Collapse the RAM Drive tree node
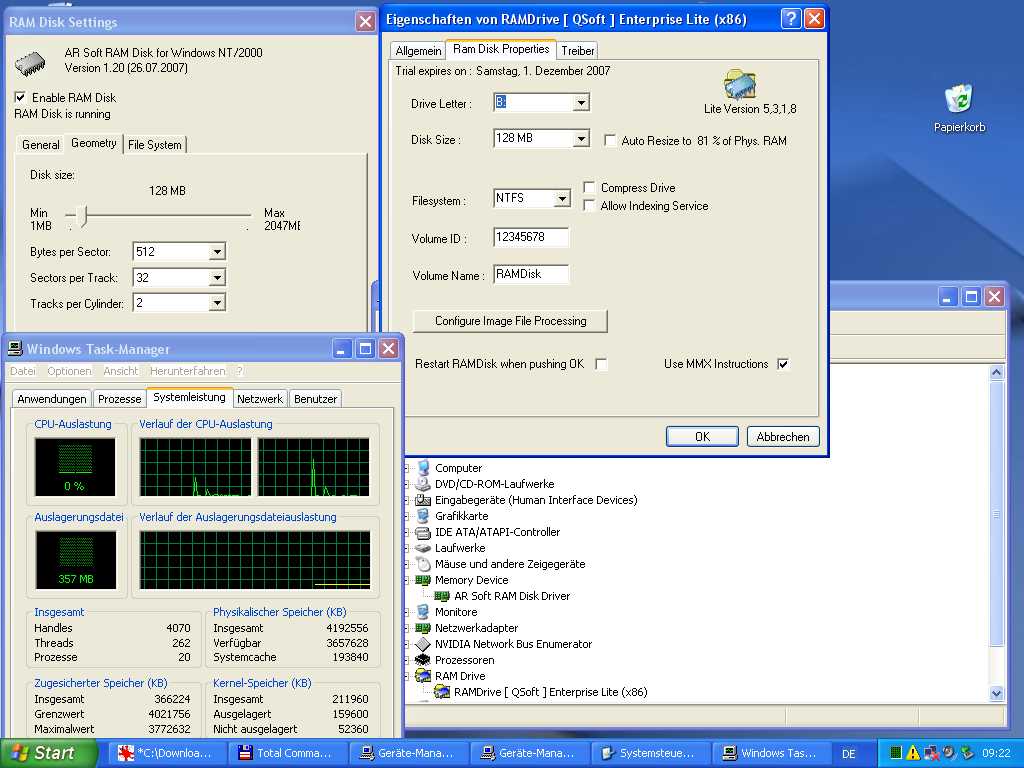This screenshot has height=768, width=1024. [407, 676]
